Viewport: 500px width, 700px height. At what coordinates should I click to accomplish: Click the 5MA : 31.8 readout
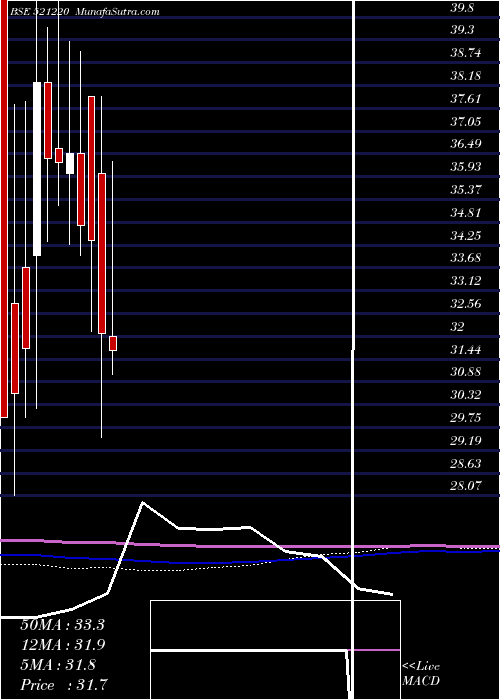pos(58,665)
